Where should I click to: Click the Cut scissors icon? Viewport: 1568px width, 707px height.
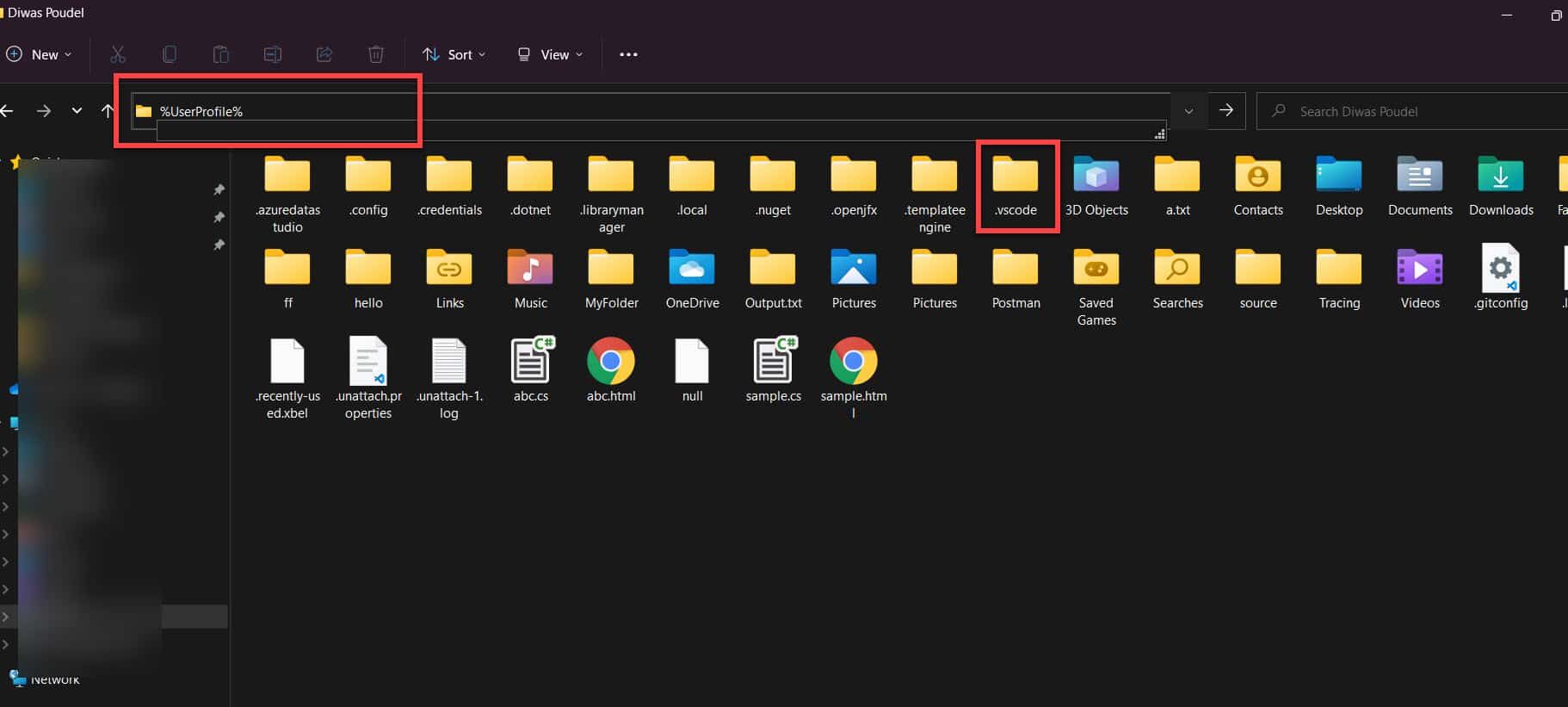118,54
